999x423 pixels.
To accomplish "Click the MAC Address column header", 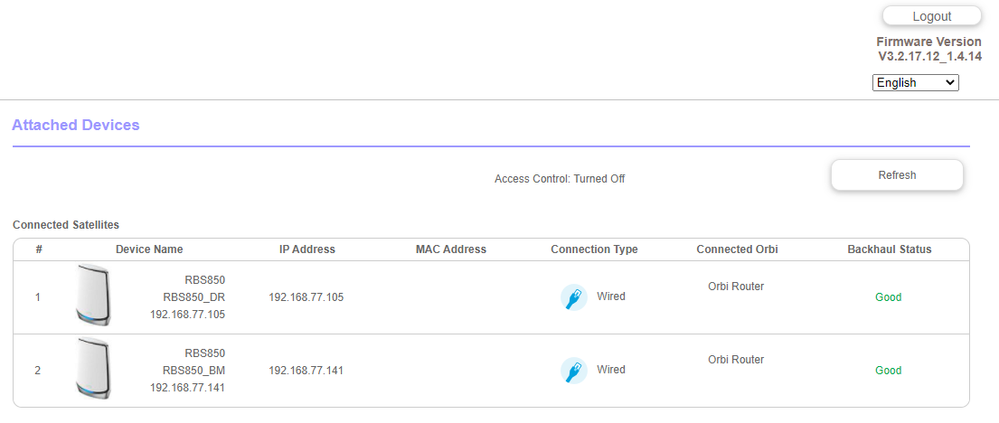I will tap(451, 249).
